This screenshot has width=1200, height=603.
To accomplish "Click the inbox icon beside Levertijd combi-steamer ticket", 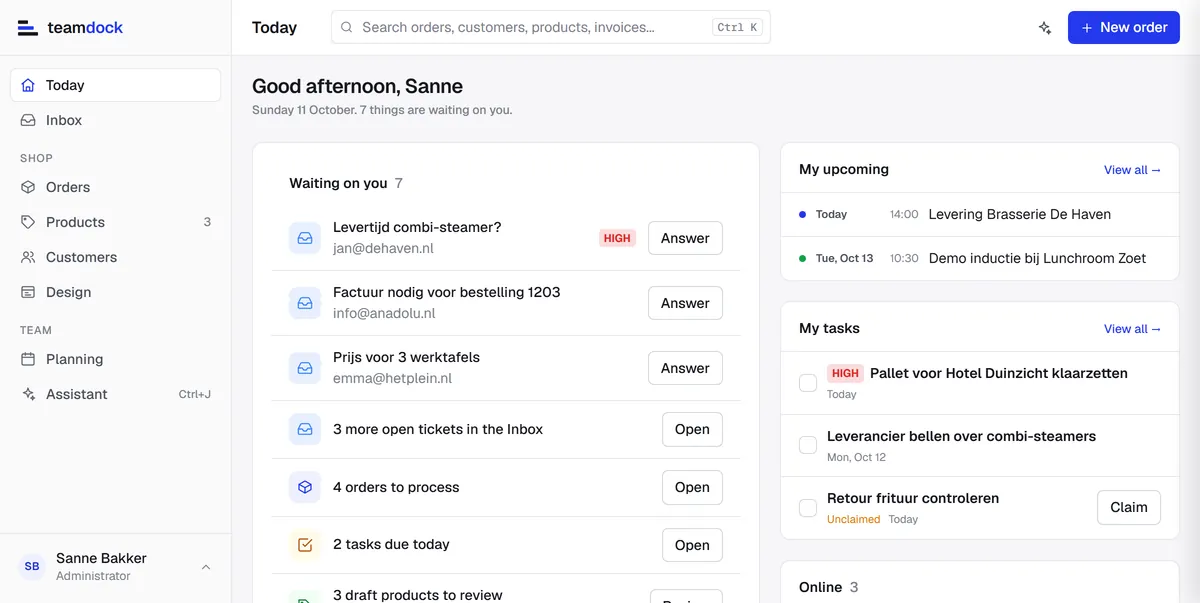I will pos(305,238).
